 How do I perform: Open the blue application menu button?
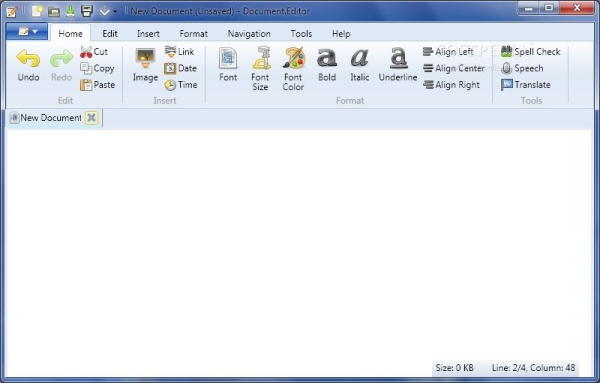[x=27, y=31]
